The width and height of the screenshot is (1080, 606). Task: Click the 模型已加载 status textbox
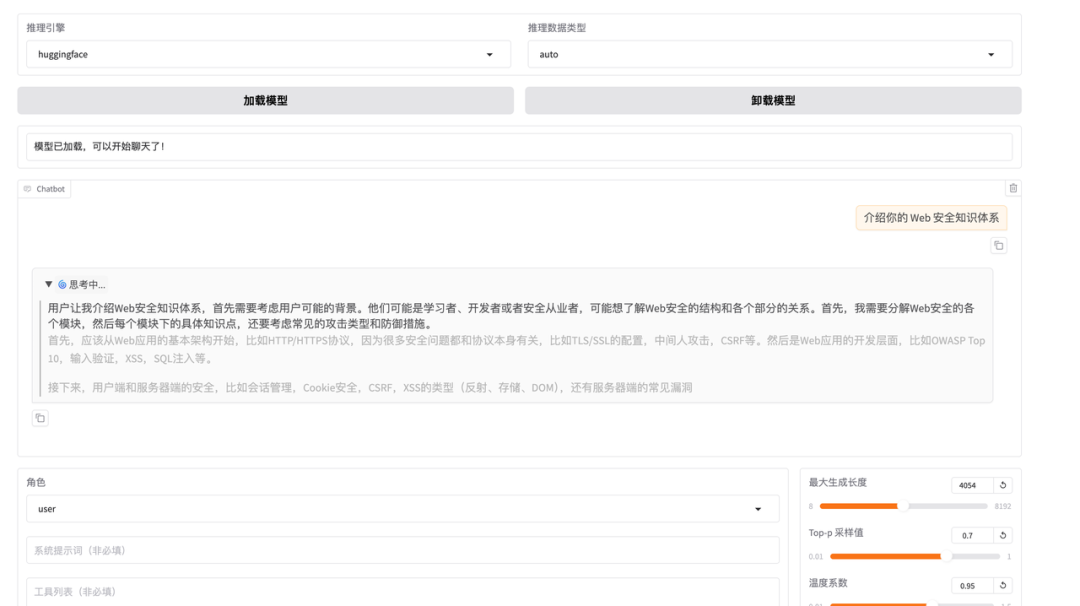pyautogui.click(x=519, y=147)
